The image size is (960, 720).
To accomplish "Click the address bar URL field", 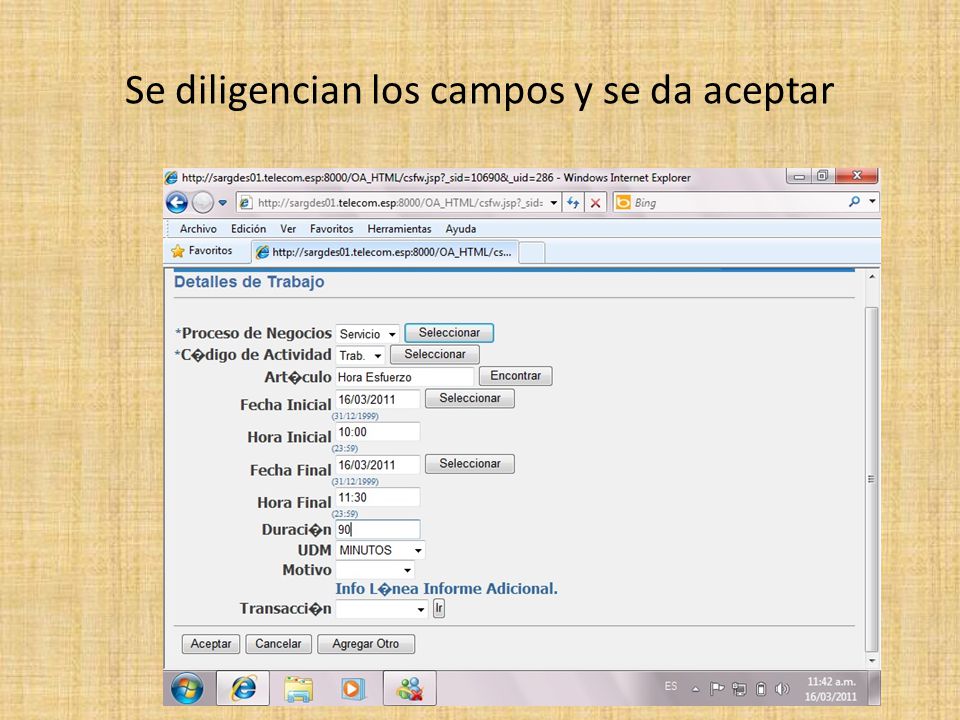I will pyautogui.click(x=399, y=203).
